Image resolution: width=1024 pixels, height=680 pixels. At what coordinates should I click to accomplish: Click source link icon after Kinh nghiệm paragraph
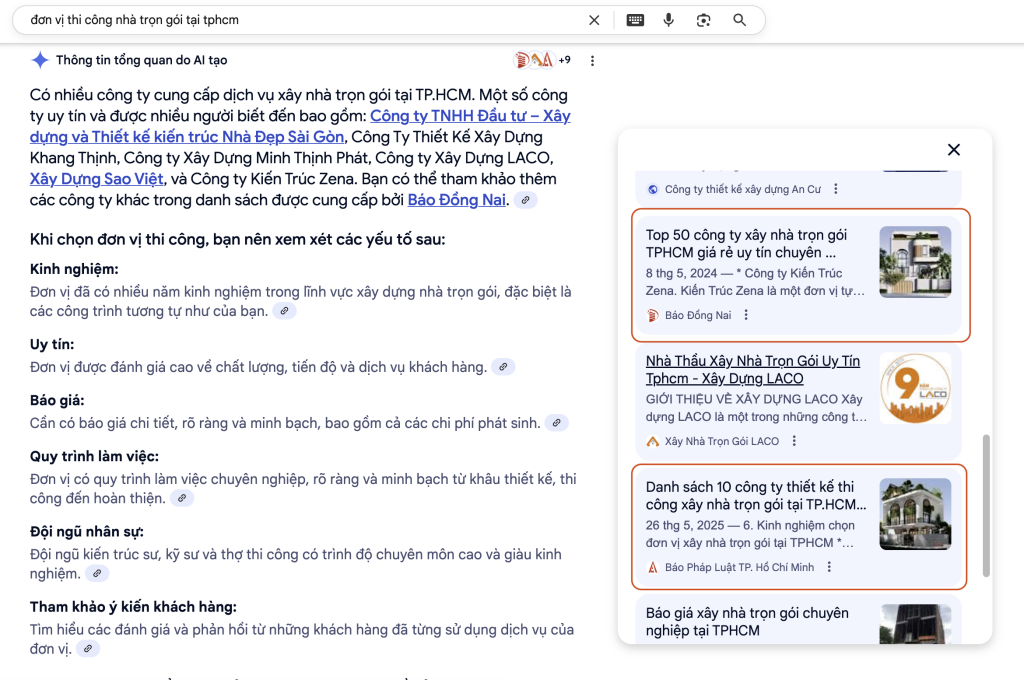coord(285,312)
